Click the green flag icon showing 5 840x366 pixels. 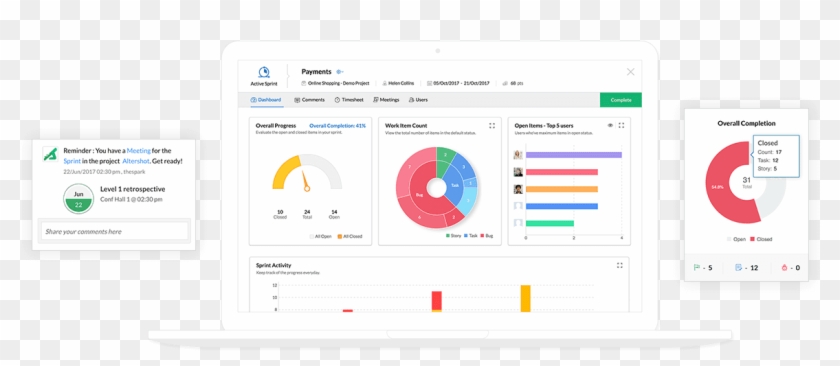(697, 267)
